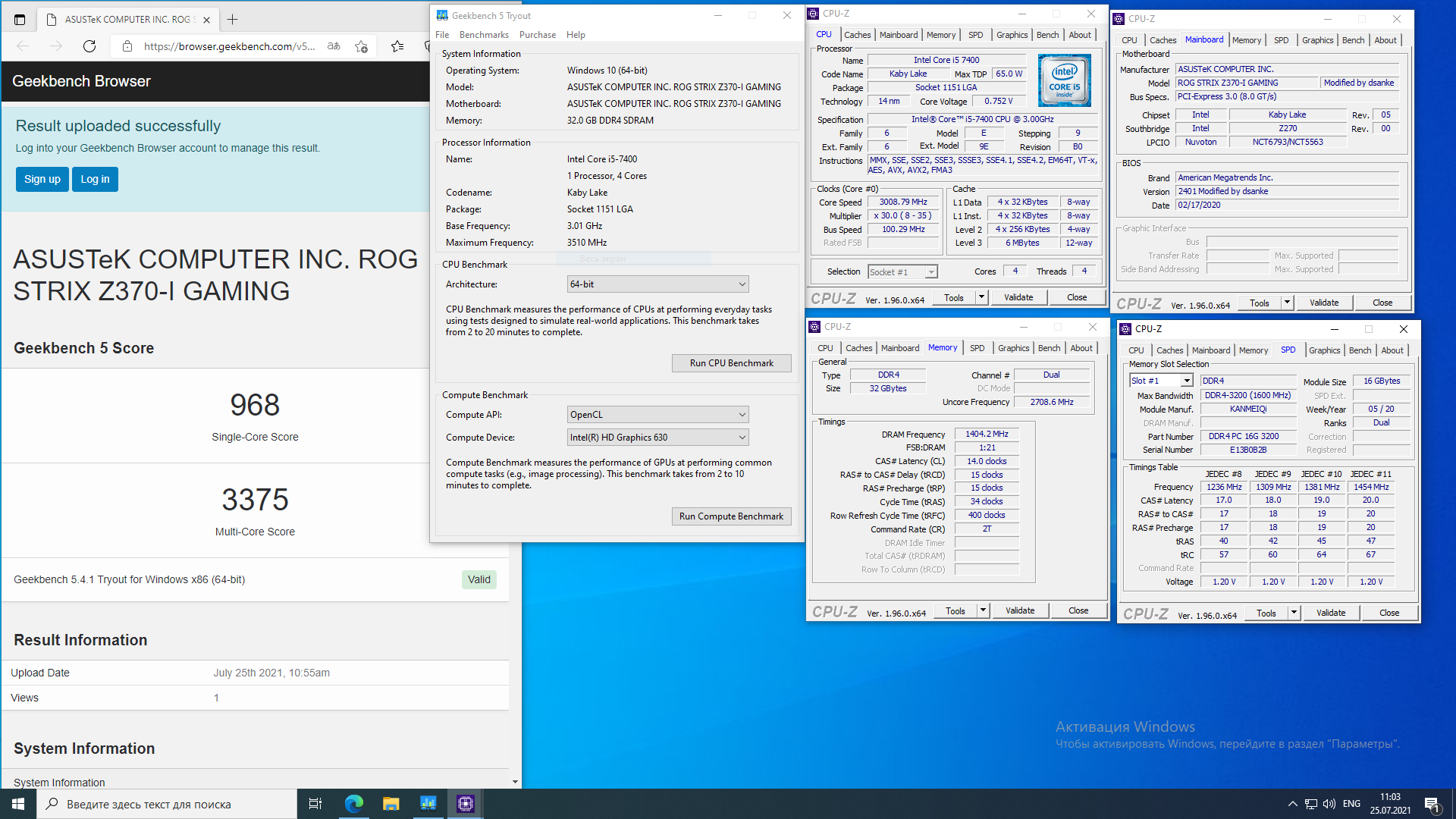The width and height of the screenshot is (1456, 819).
Task: Open Tools dropdown arrow in SPD window
Action: tap(1294, 613)
